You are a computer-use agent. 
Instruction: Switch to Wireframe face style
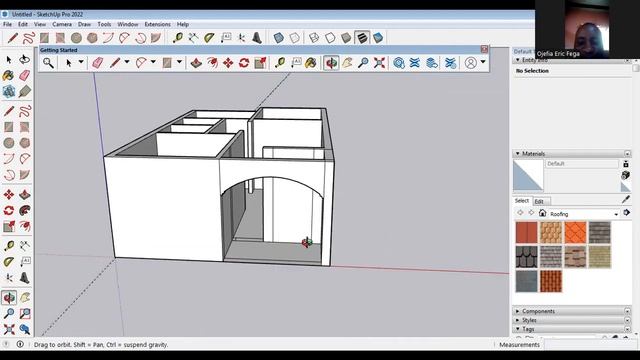point(314,38)
